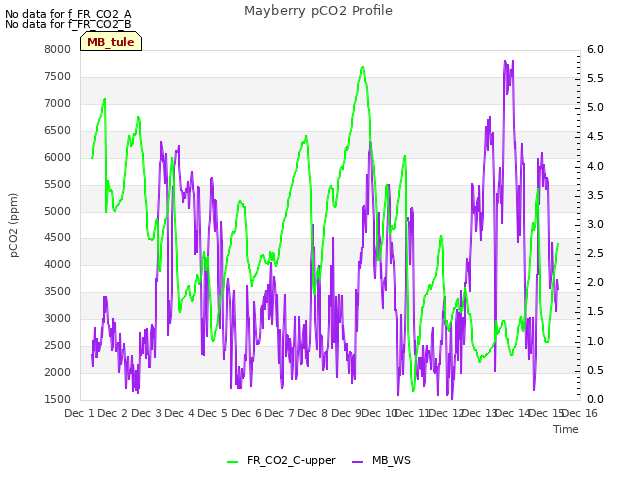Click the 3500 left-axis value
The height and width of the screenshot is (480, 640).
coord(58,291)
